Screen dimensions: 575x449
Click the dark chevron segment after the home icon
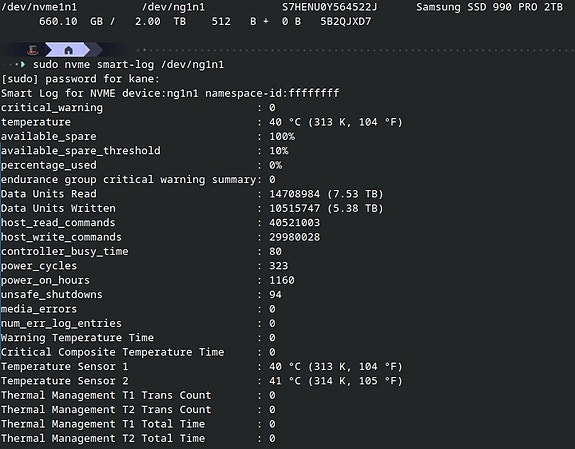coord(96,50)
